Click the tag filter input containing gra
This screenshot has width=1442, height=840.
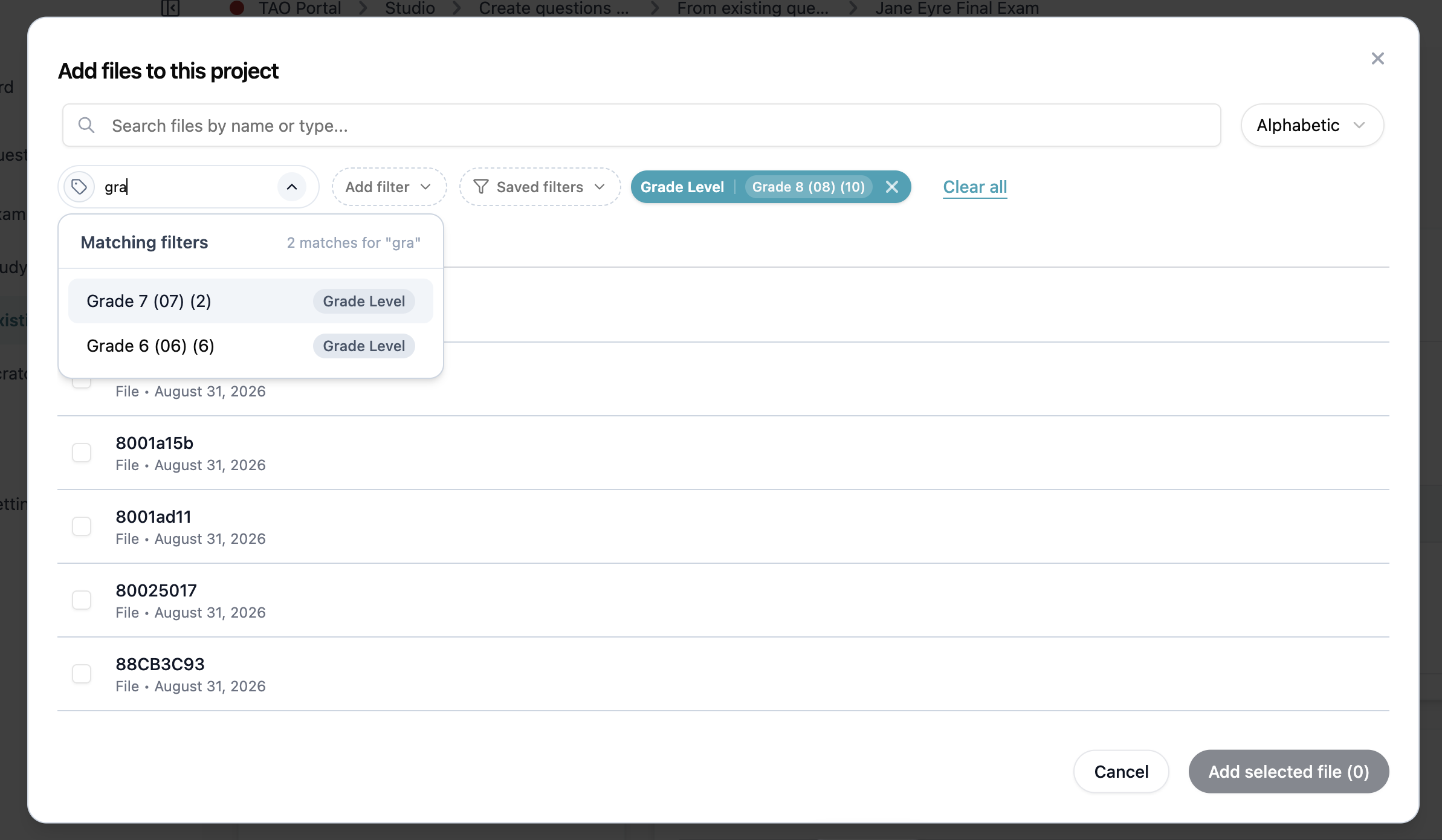point(187,187)
